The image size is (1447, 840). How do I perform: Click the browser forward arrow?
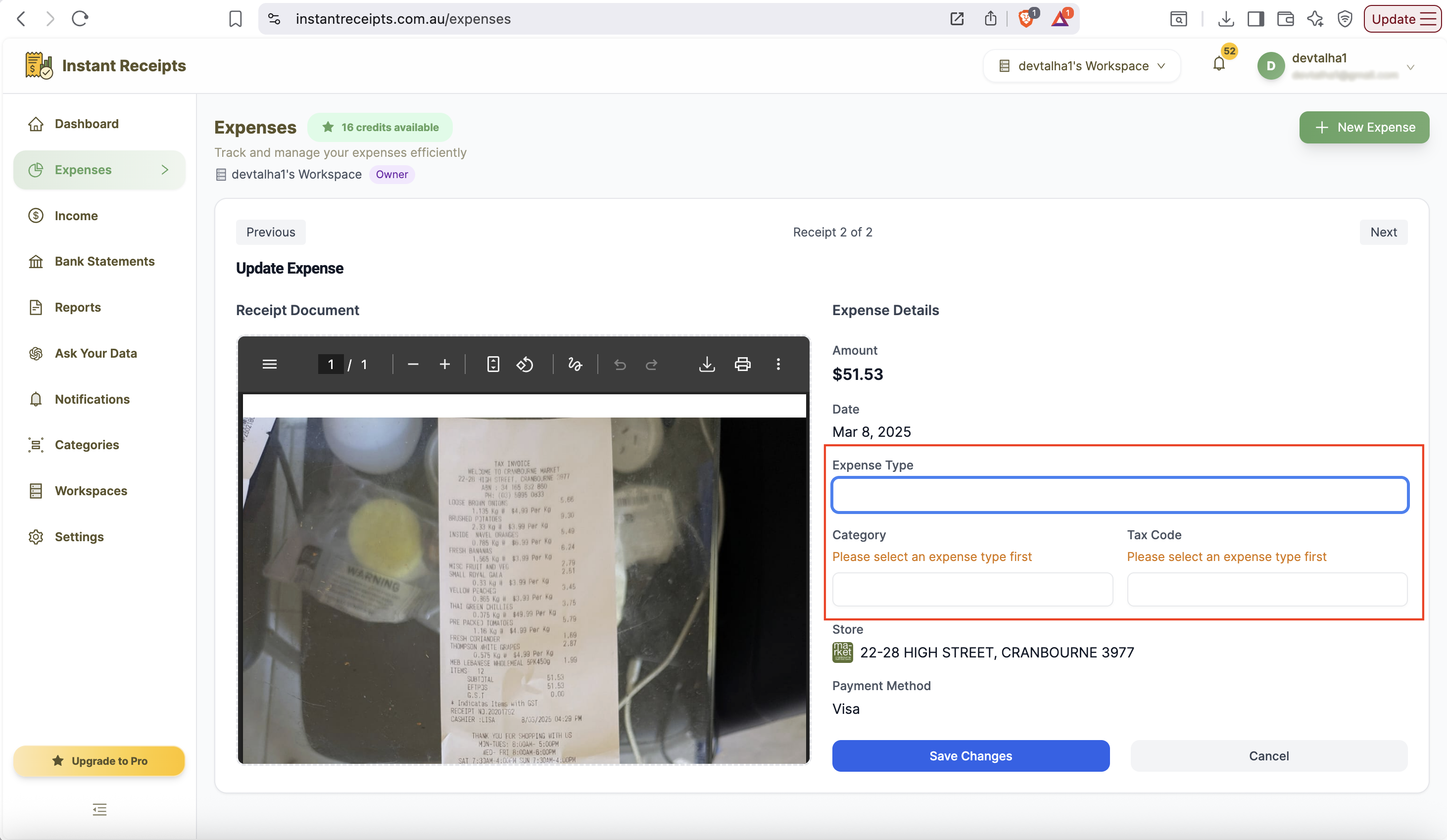tap(50, 19)
